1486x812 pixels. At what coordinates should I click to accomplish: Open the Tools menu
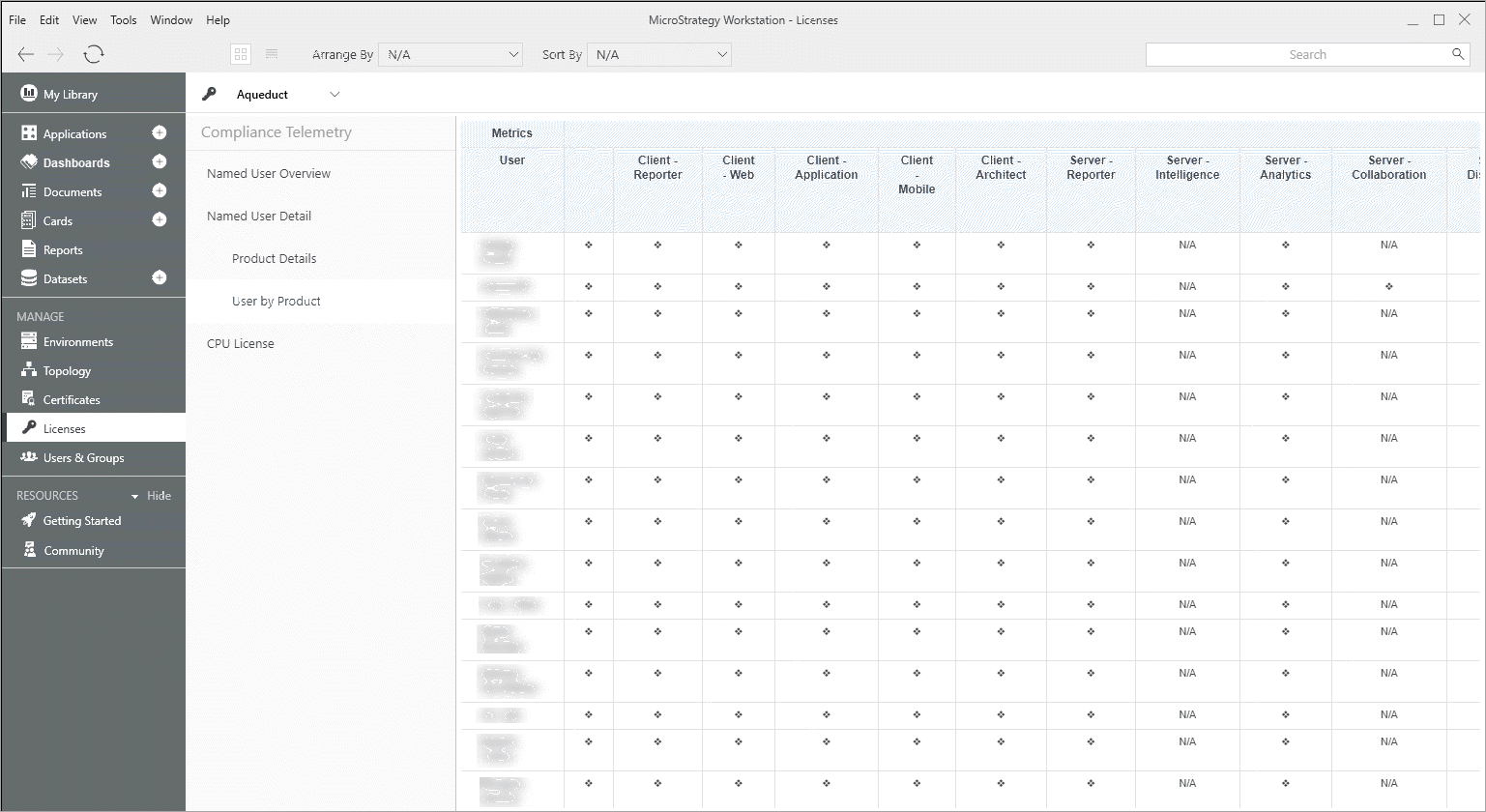tap(123, 20)
